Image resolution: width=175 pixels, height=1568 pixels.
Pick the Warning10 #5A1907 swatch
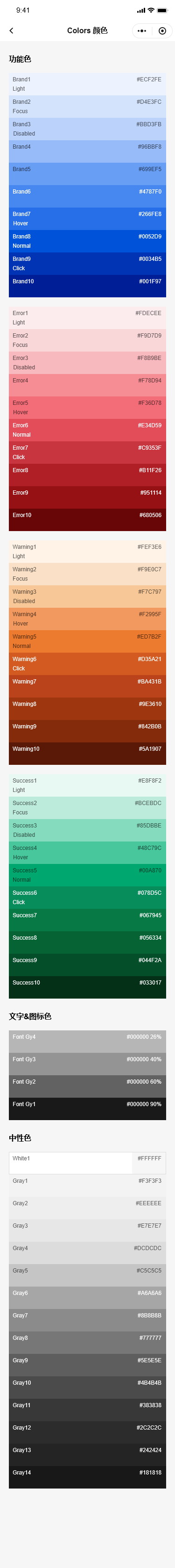click(x=88, y=754)
